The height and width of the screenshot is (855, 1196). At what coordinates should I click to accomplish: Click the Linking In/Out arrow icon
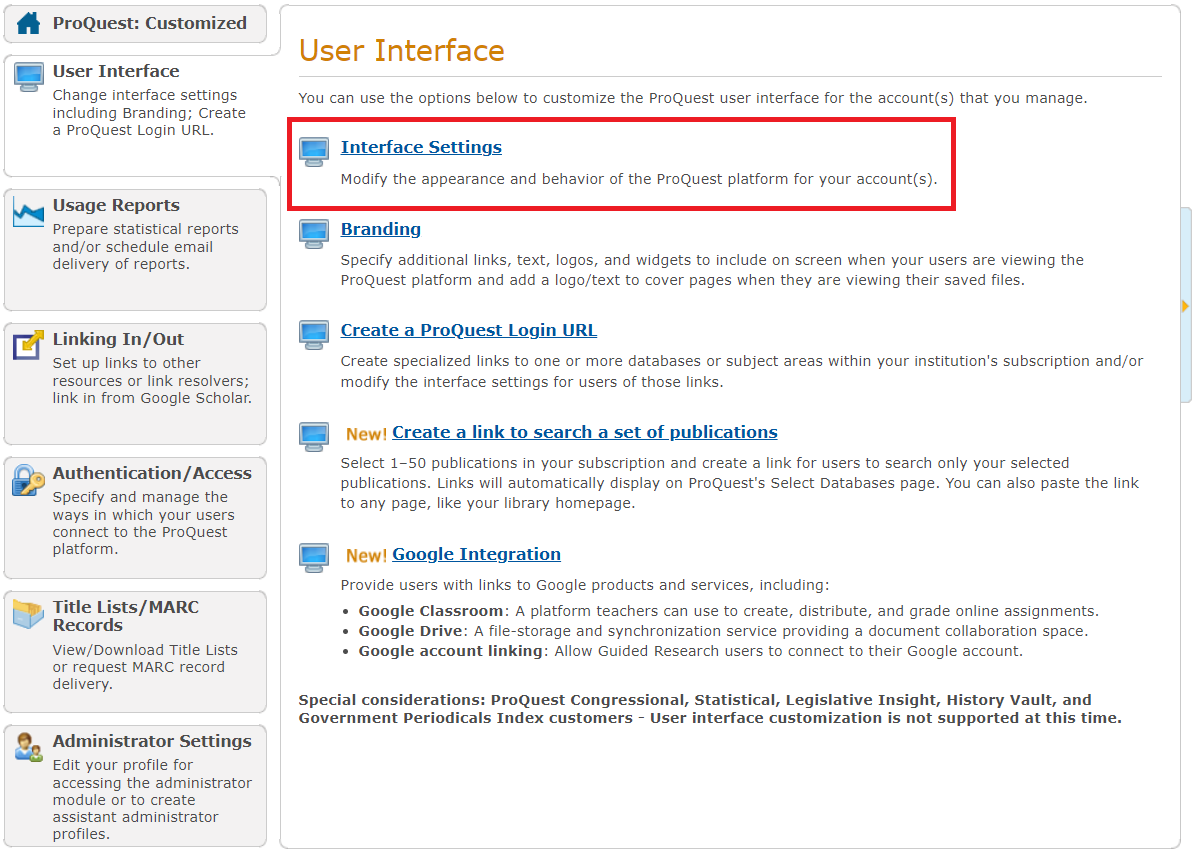(29, 345)
